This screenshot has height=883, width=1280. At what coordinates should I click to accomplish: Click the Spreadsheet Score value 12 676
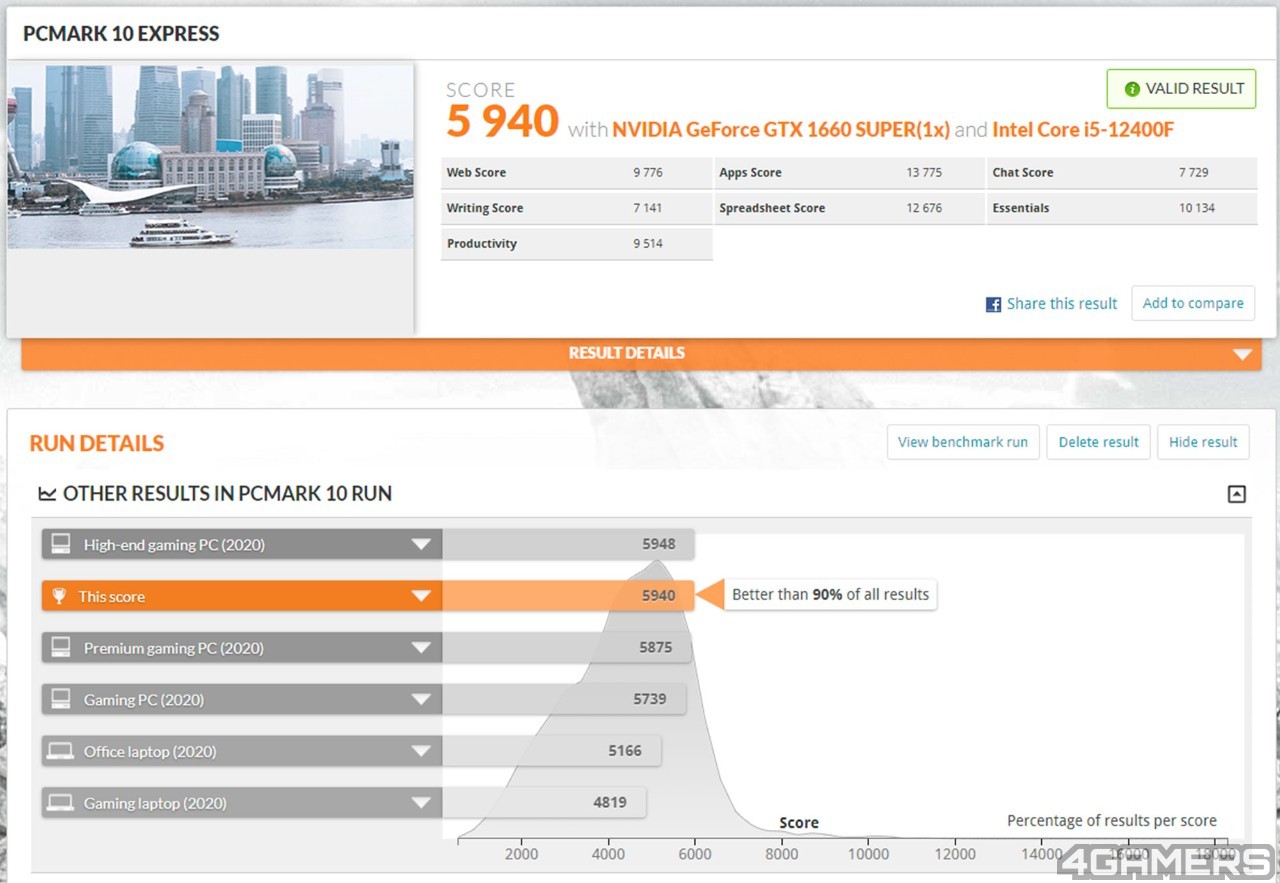point(924,208)
